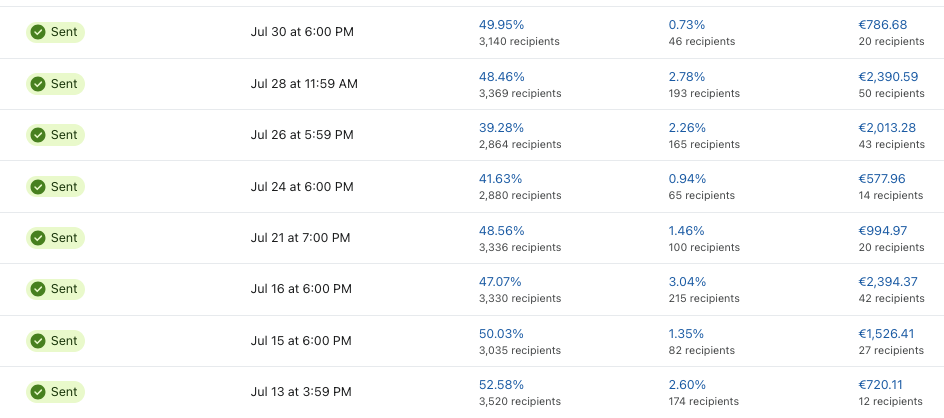Open the €720.11 revenue link

coord(881,384)
